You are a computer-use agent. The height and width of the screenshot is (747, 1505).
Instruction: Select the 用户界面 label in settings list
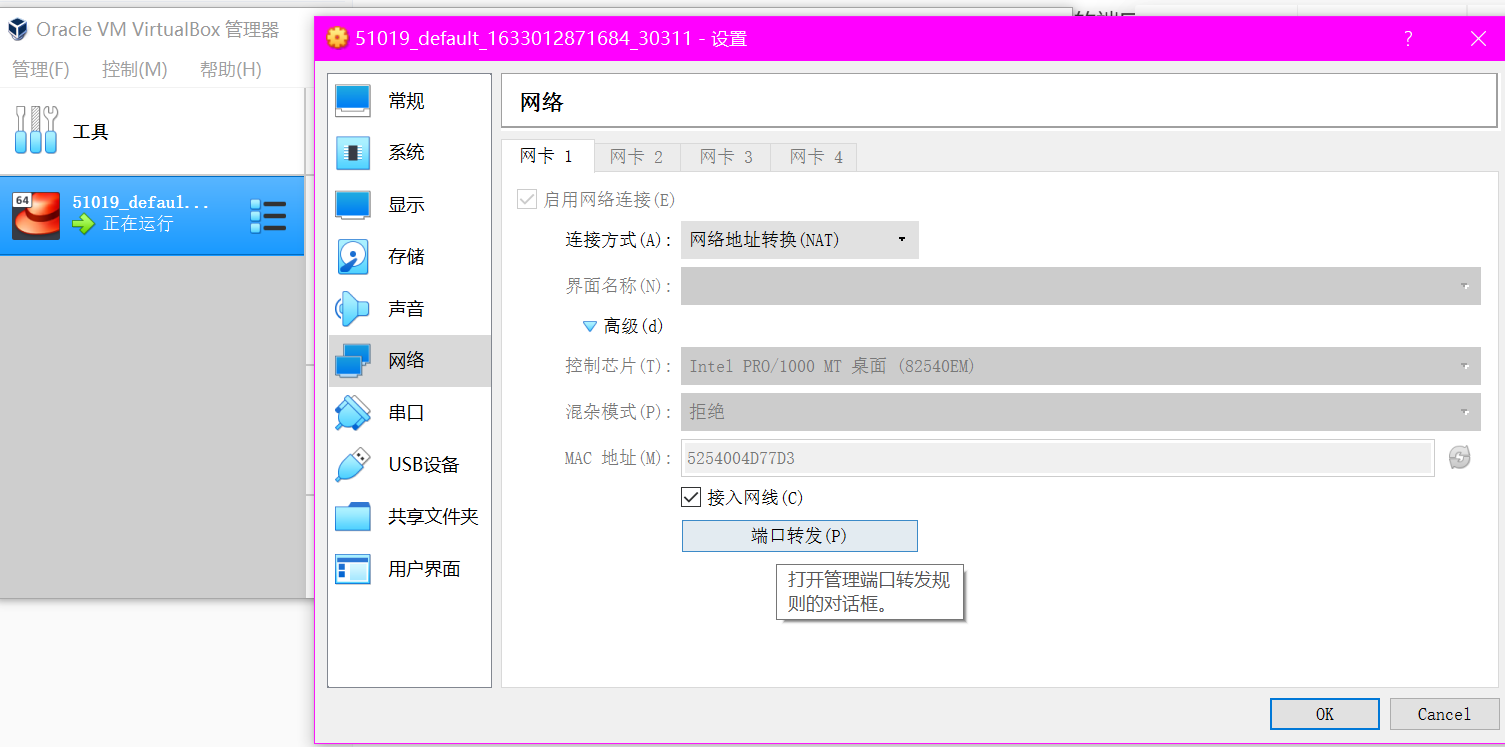click(424, 569)
